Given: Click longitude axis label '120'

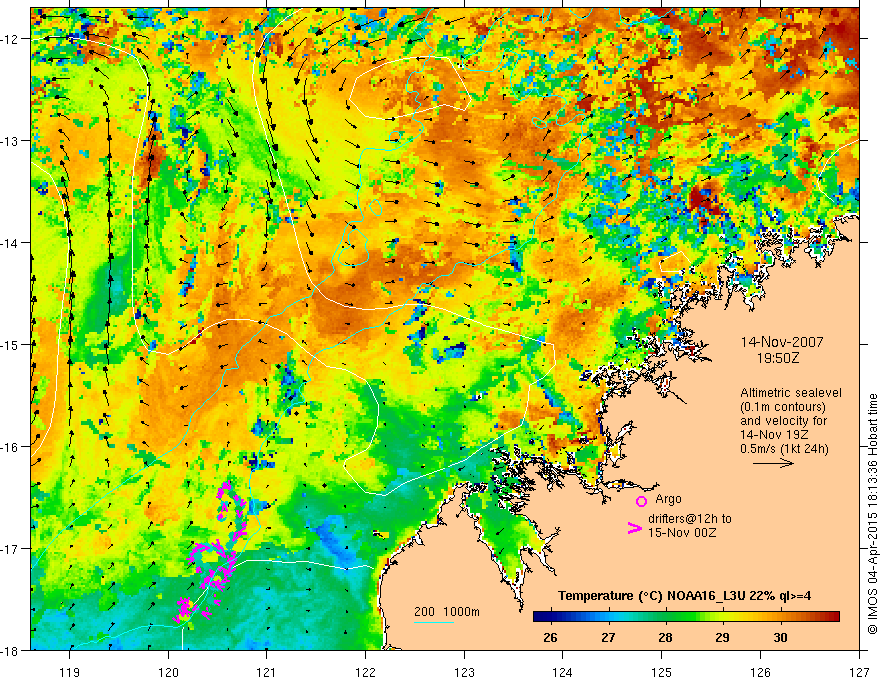Looking at the screenshot, I should (x=168, y=672).
